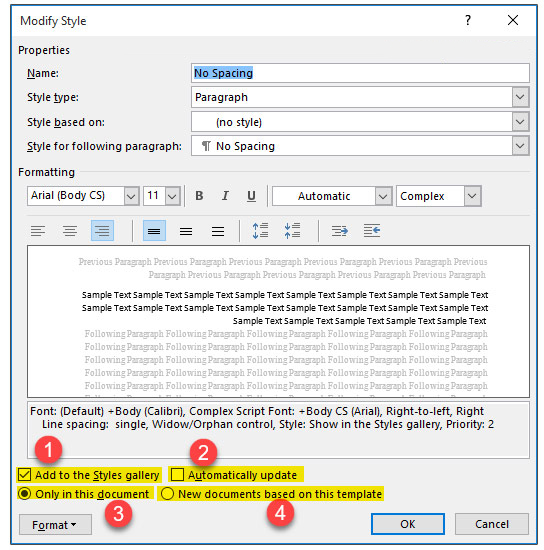Choose the double line spacing icon
544x550 pixels.
pyautogui.click(x=218, y=231)
